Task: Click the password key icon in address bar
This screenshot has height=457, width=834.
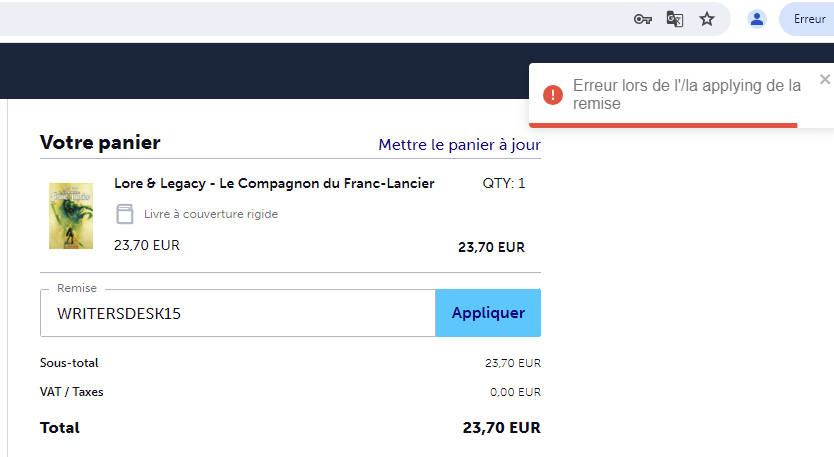Action: point(643,19)
